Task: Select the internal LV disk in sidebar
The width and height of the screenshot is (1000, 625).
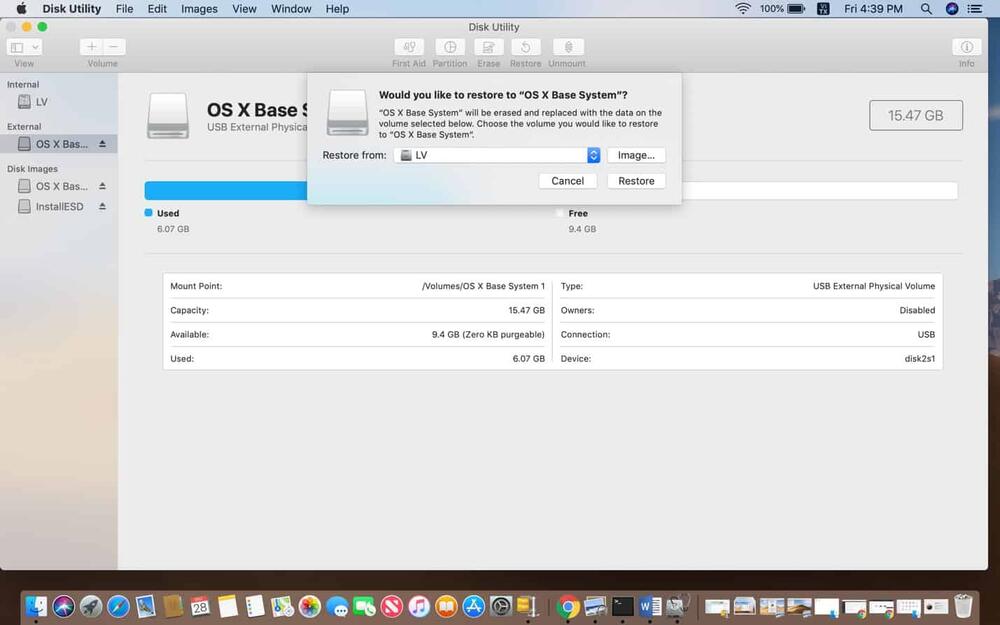Action: (41, 102)
